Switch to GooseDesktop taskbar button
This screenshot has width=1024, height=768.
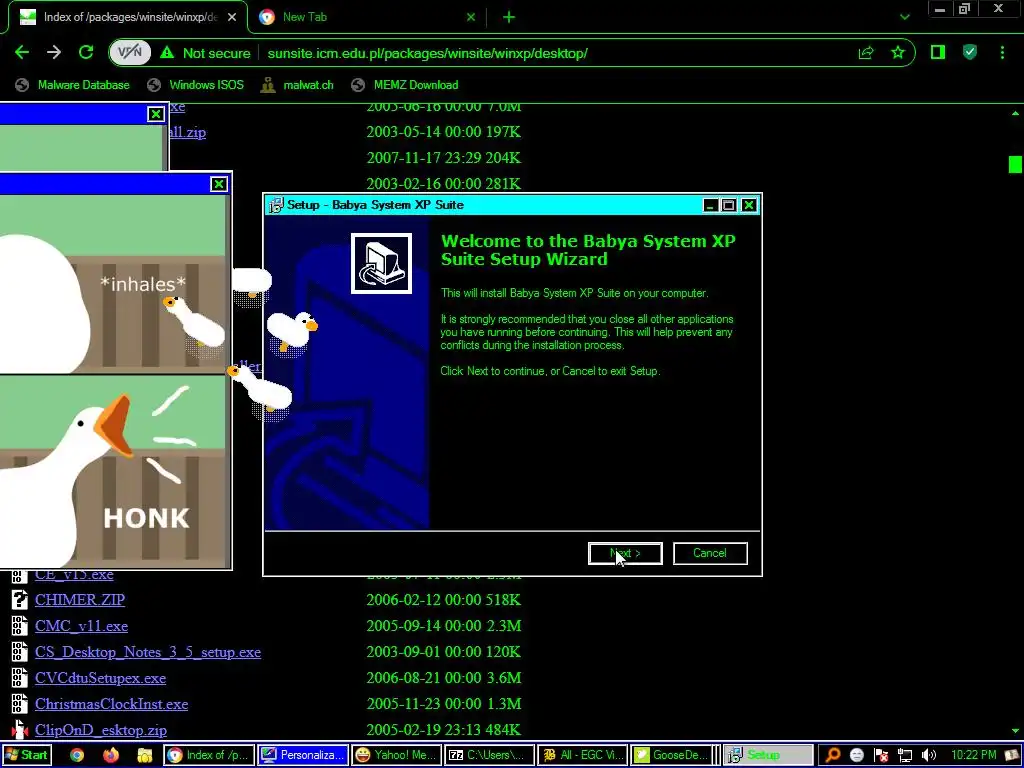pos(672,755)
